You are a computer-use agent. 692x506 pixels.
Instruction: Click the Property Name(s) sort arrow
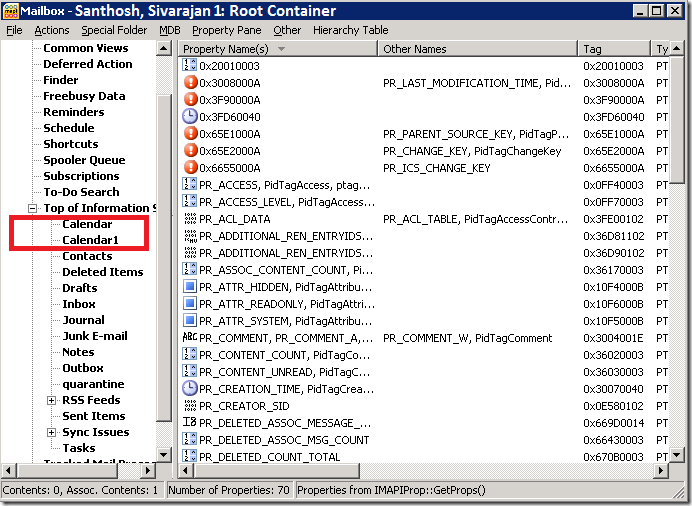(x=281, y=49)
